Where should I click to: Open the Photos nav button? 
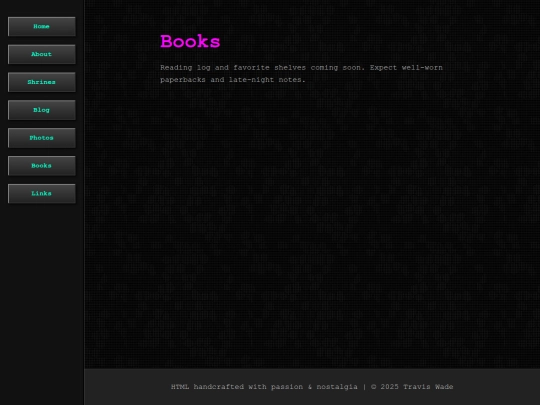tap(42, 138)
